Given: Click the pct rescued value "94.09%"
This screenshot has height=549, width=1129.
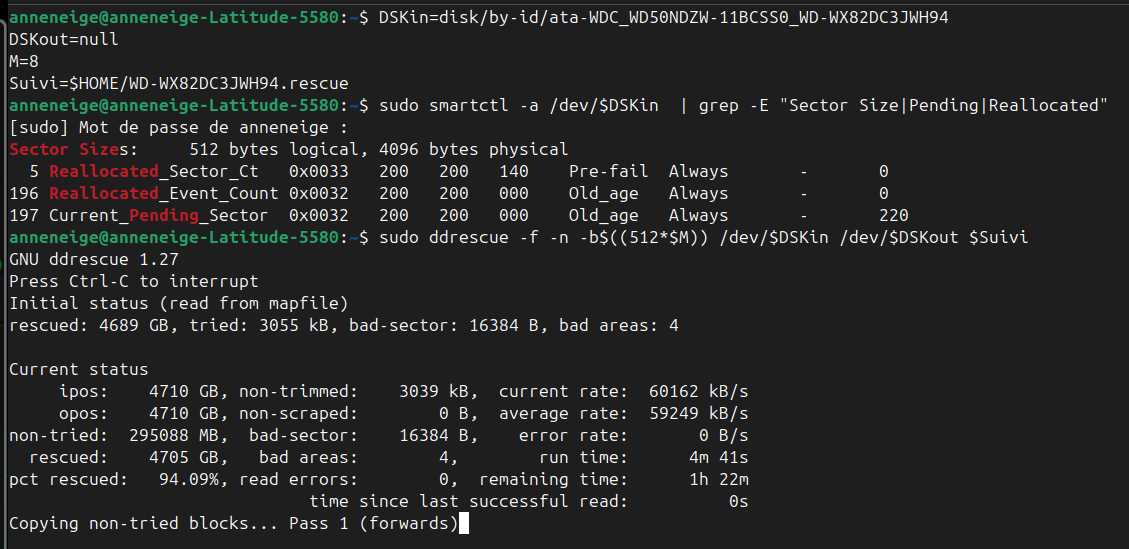Looking at the screenshot, I should click(189, 479).
